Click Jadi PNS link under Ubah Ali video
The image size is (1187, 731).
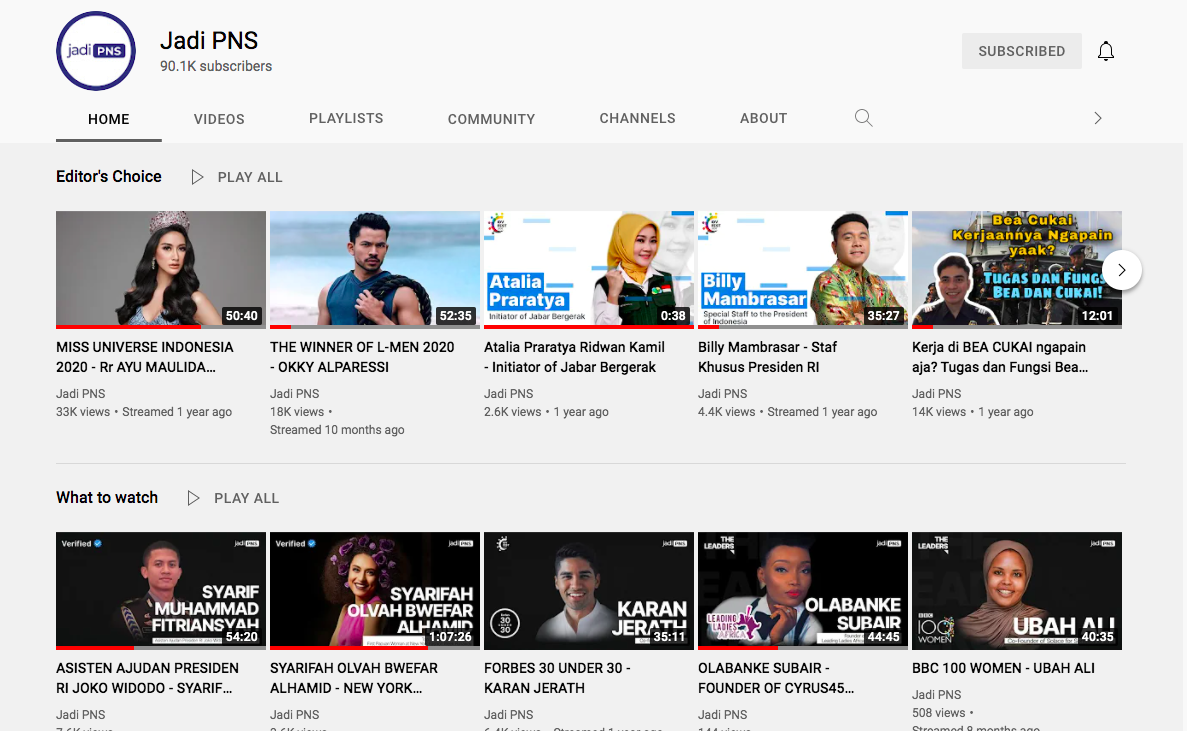click(x=936, y=695)
